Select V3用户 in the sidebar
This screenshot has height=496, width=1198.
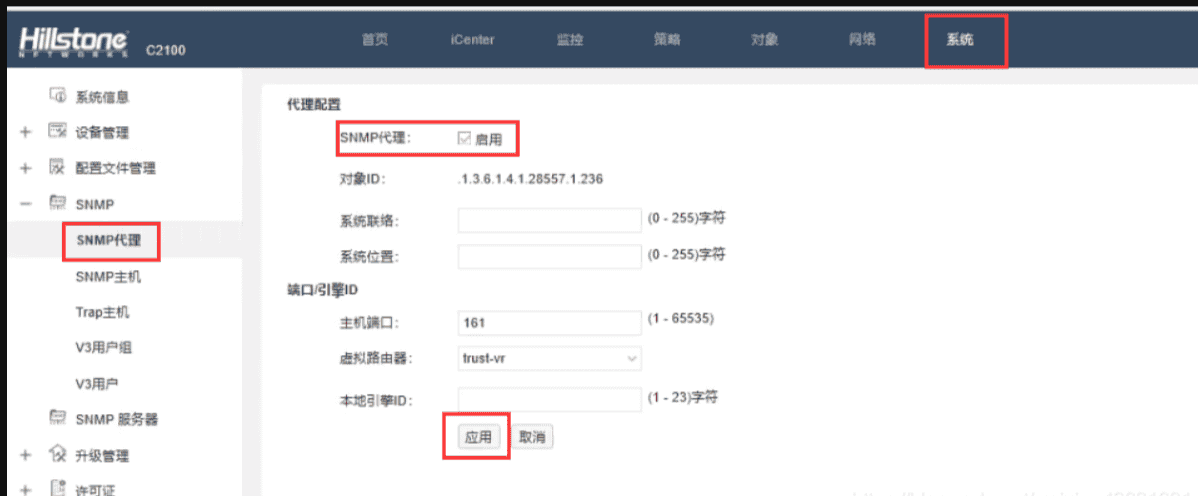click(x=97, y=384)
